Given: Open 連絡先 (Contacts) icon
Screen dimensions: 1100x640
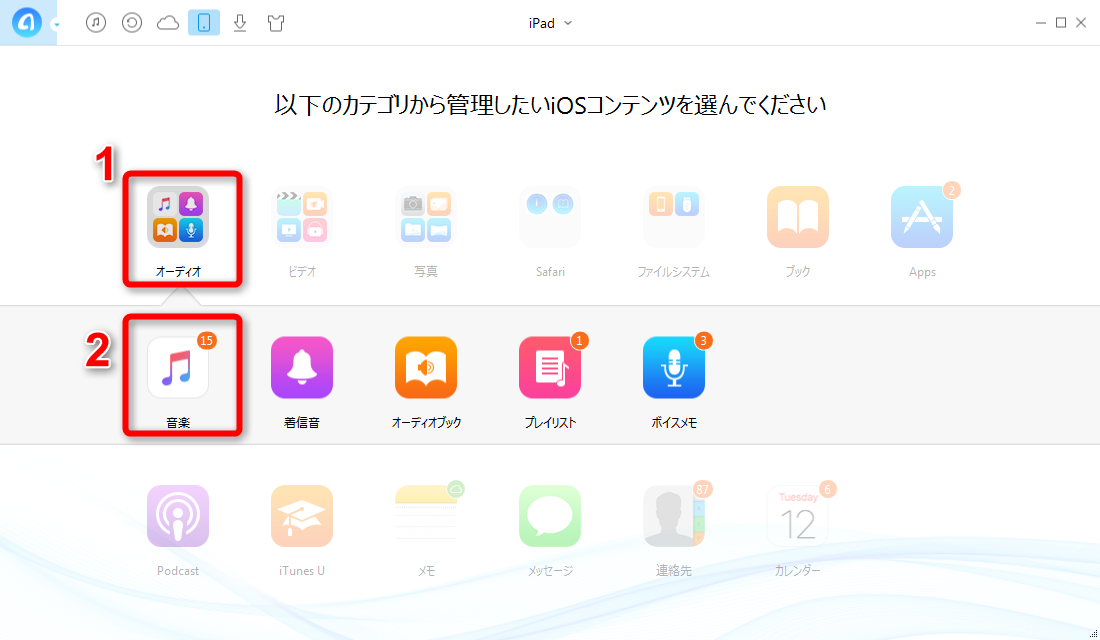Looking at the screenshot, I should [x=673, y=516].
